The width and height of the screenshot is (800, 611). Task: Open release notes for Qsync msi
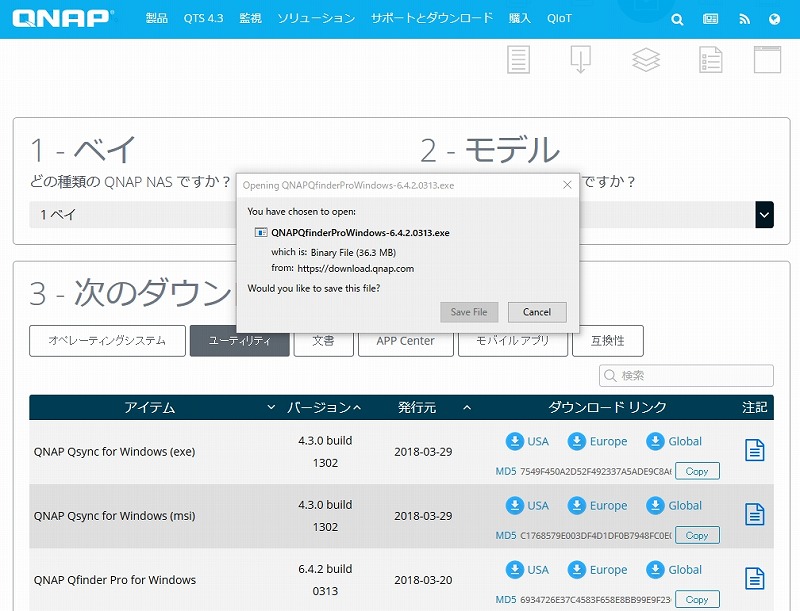pyautogui.click(x=755, y=515)
